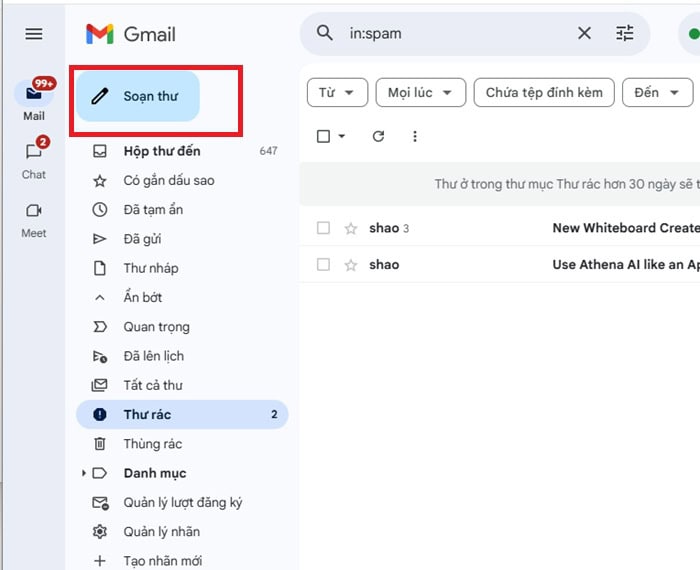The height and width of the screenshot is (570, 700).
Task: Select the Thư rác spam folder
Action: [x=182, y=415]
